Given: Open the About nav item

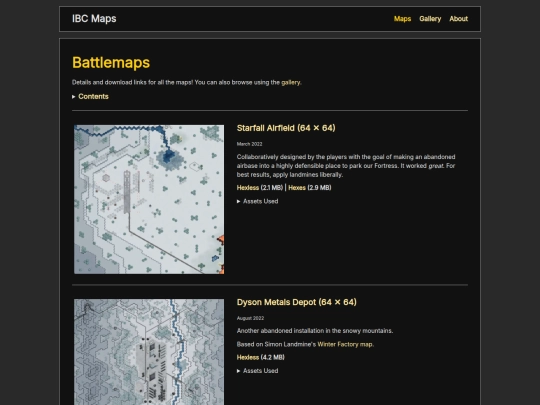Looking at the screenshot, I should pyautogui.click(x=458, y=19).
